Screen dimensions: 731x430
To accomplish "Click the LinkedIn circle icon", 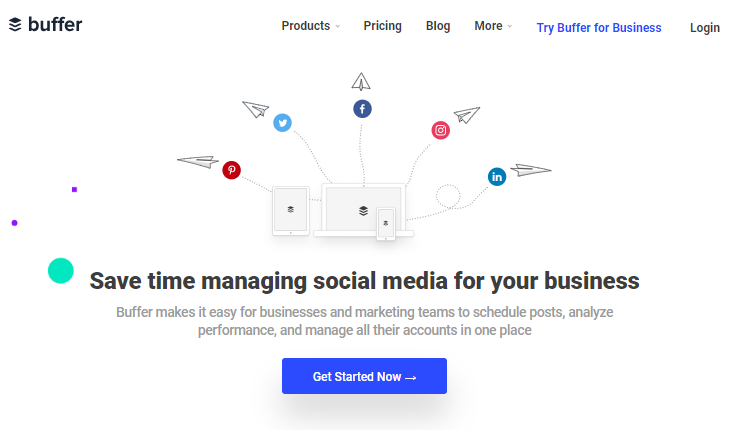I will 497,177.
